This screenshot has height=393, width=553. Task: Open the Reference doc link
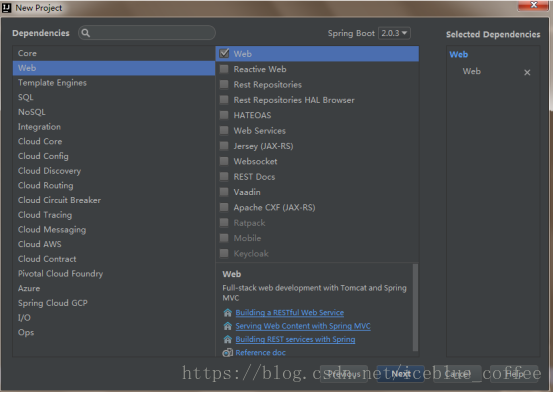(x=261, y=352)
